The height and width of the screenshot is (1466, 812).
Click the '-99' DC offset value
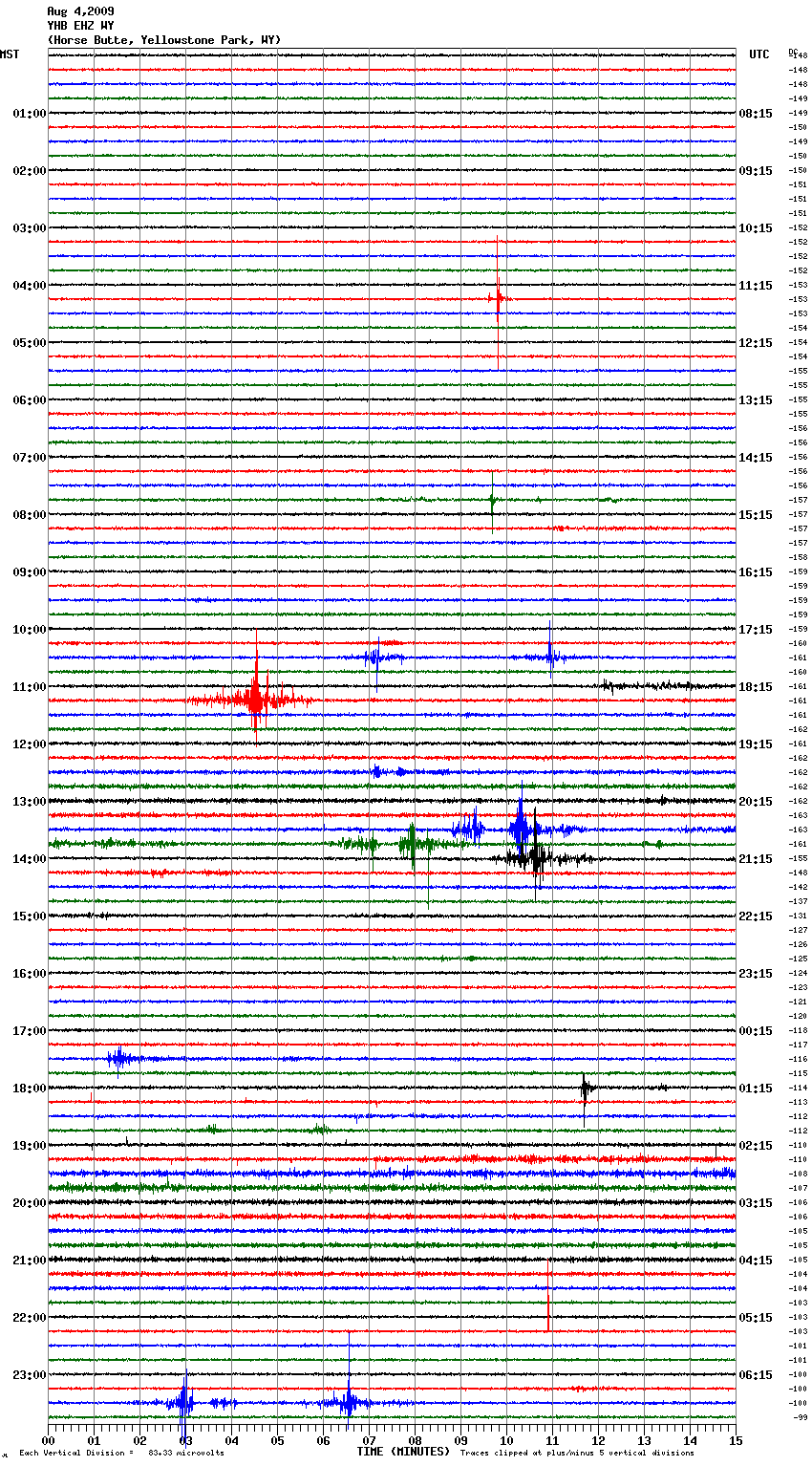point(801,1417)
